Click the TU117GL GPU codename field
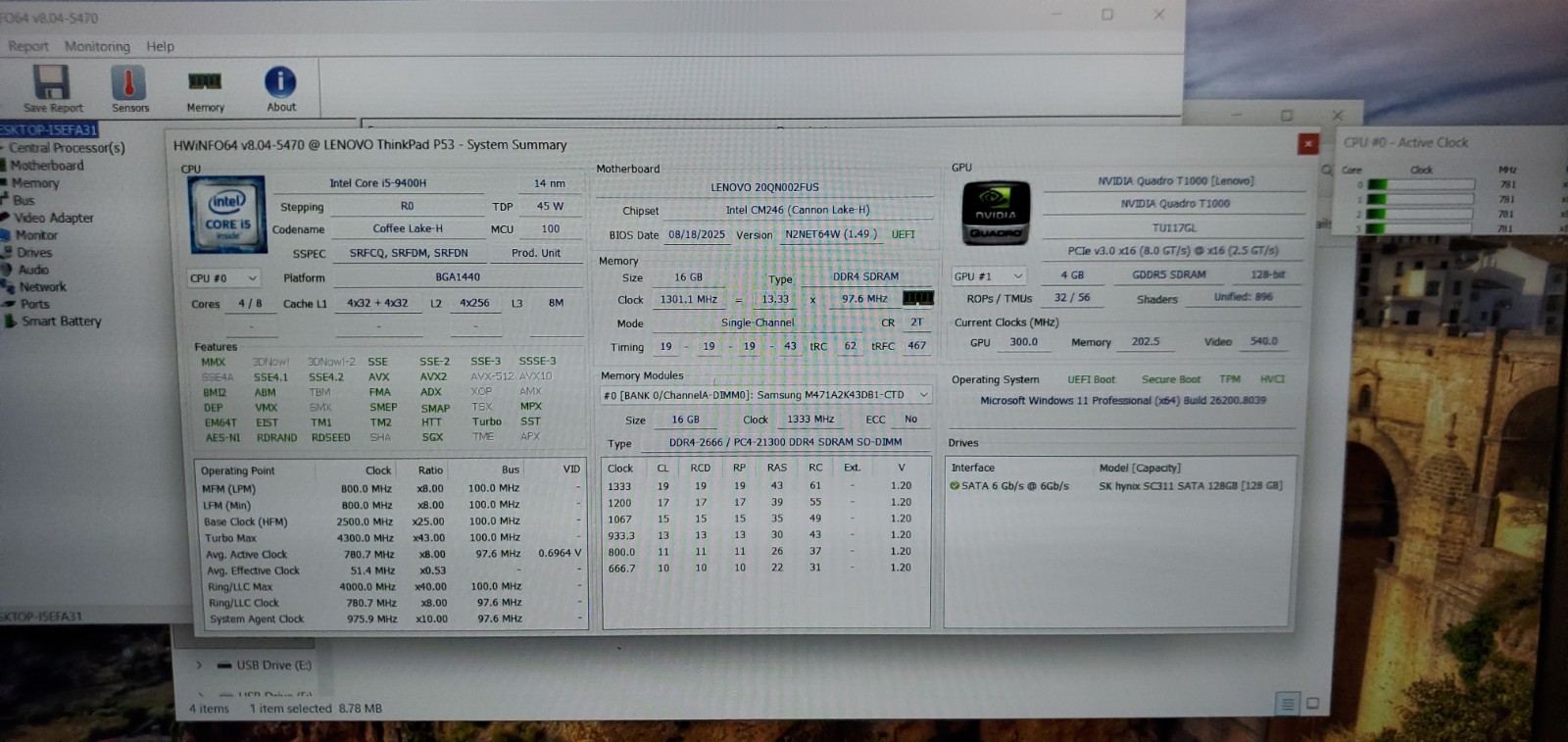 [1174, 227]
